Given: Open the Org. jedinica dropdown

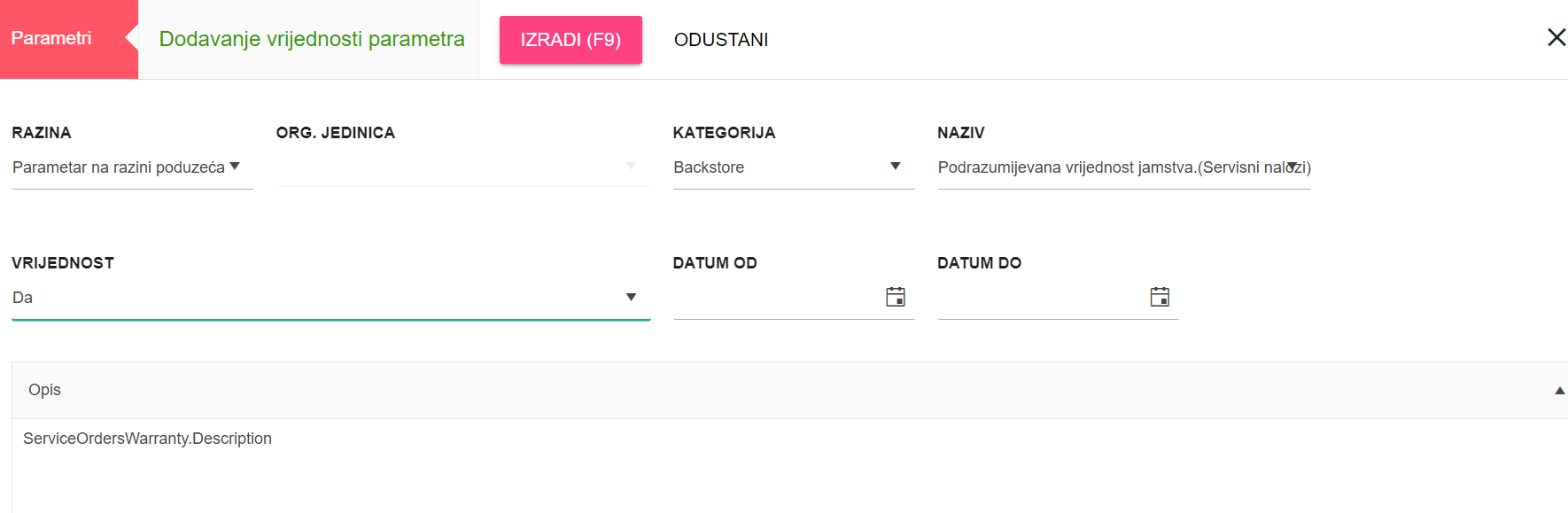Looking at the screenshot, I should tap(462, 167).
